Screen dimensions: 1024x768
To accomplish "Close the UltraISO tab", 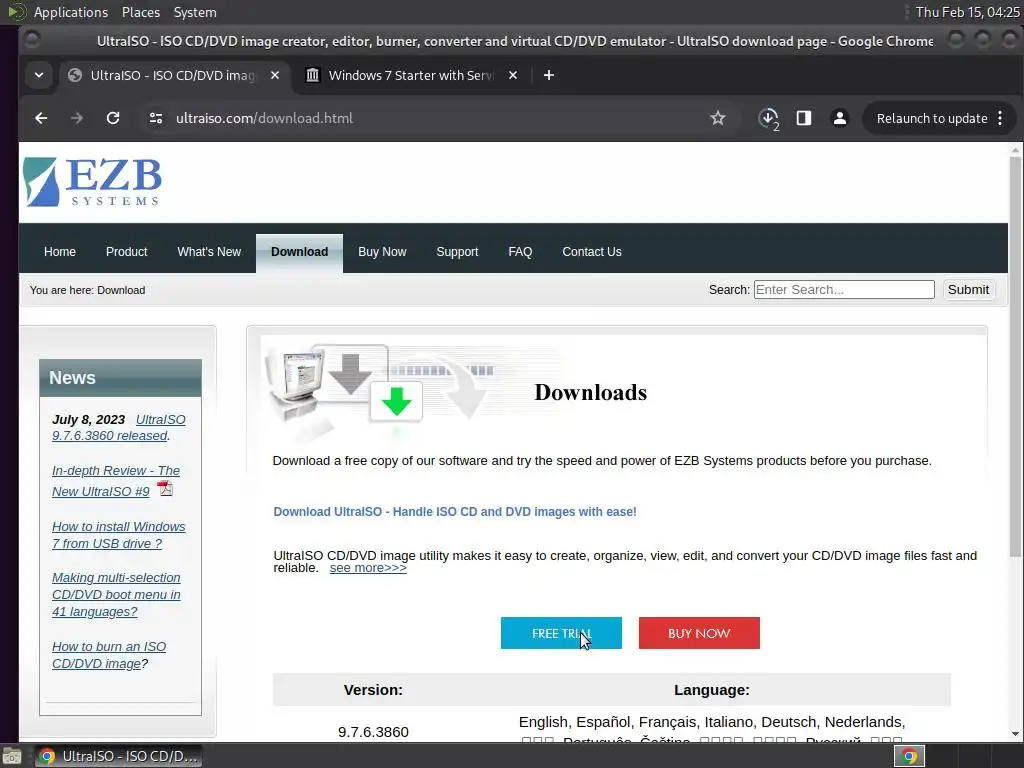I will click(x=275, y=75).
